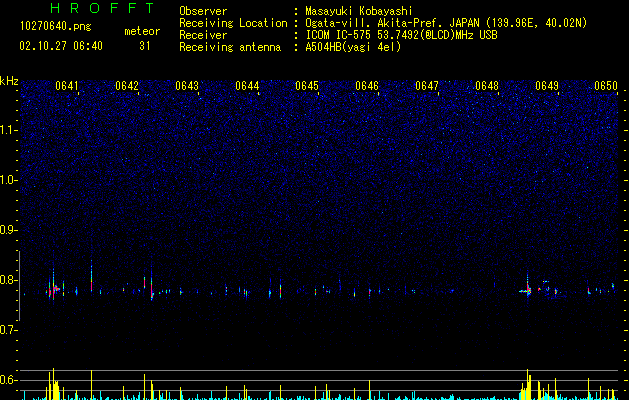Screen dimensions: 629x400
Task: Click the 1.1 frequency axis label
Action: coord(8,130)
